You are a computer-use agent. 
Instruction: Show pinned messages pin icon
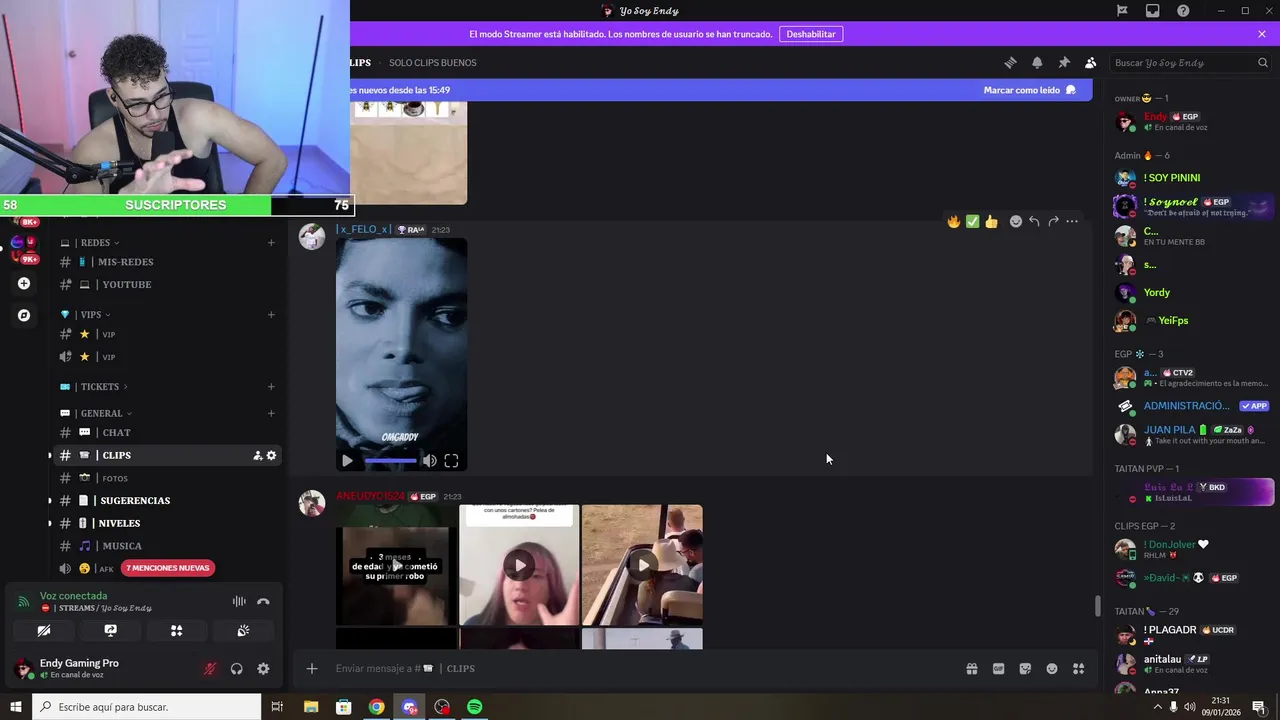point(1064,62)
